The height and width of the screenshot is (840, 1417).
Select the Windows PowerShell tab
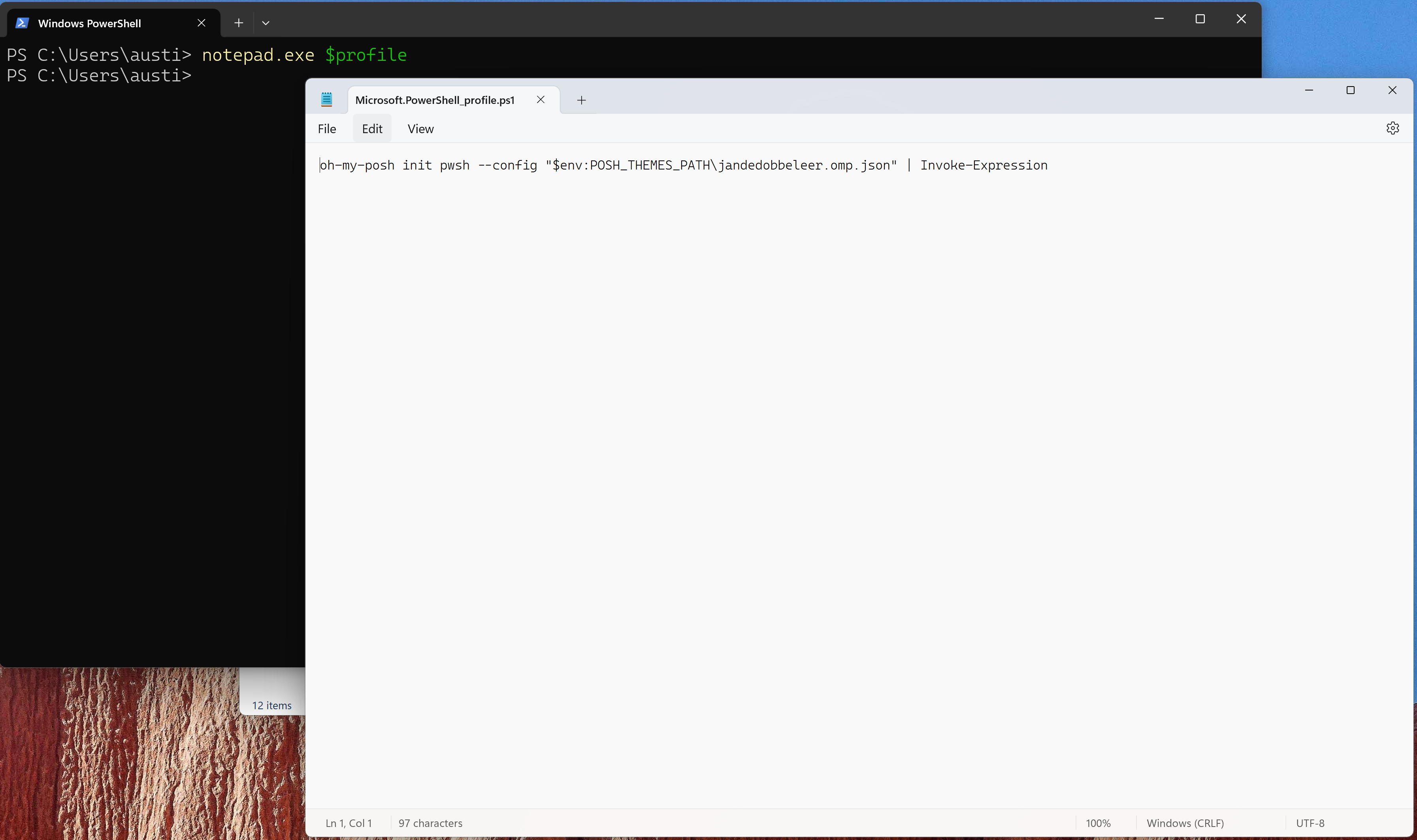pos(89,23)
